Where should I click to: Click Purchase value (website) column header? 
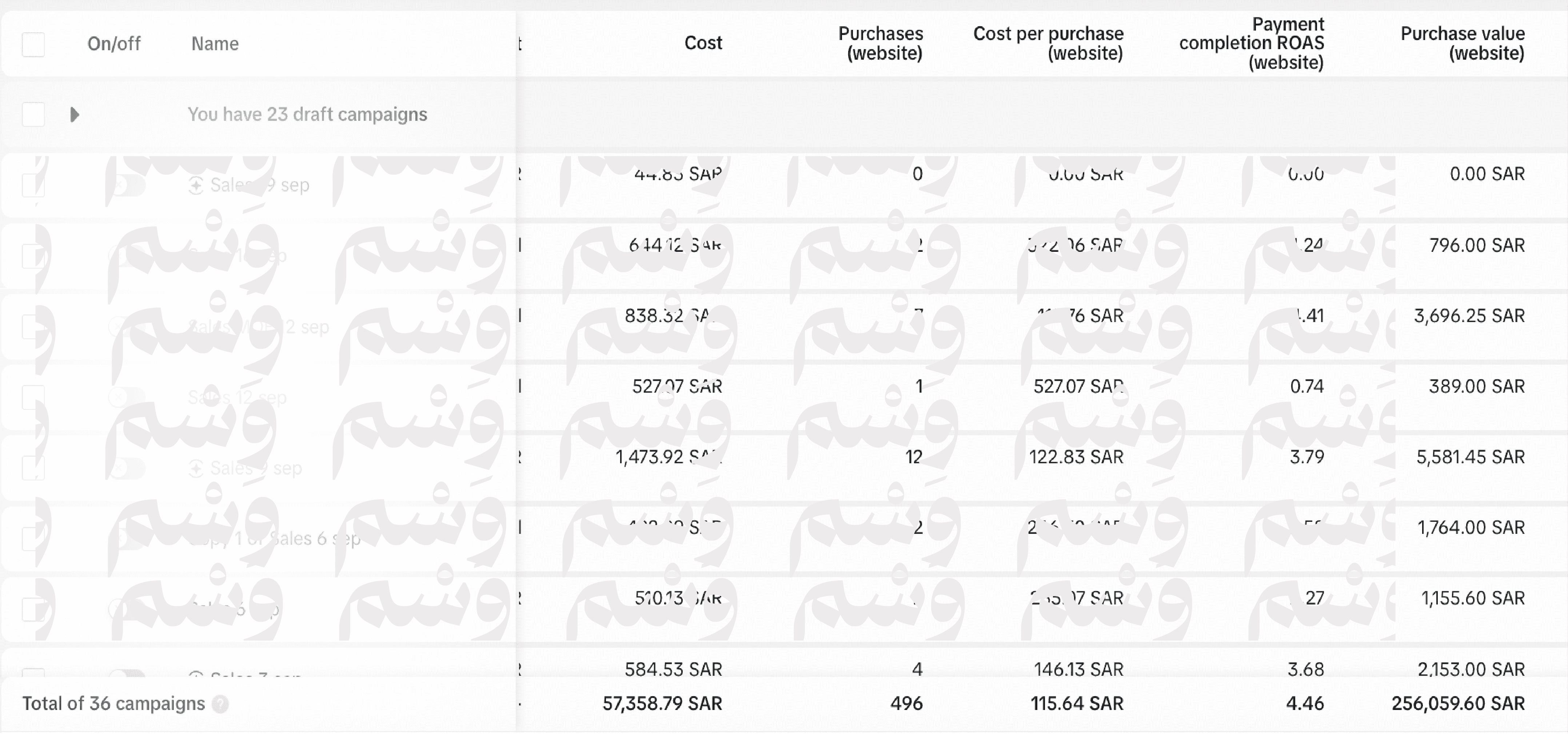point(1463,43)
